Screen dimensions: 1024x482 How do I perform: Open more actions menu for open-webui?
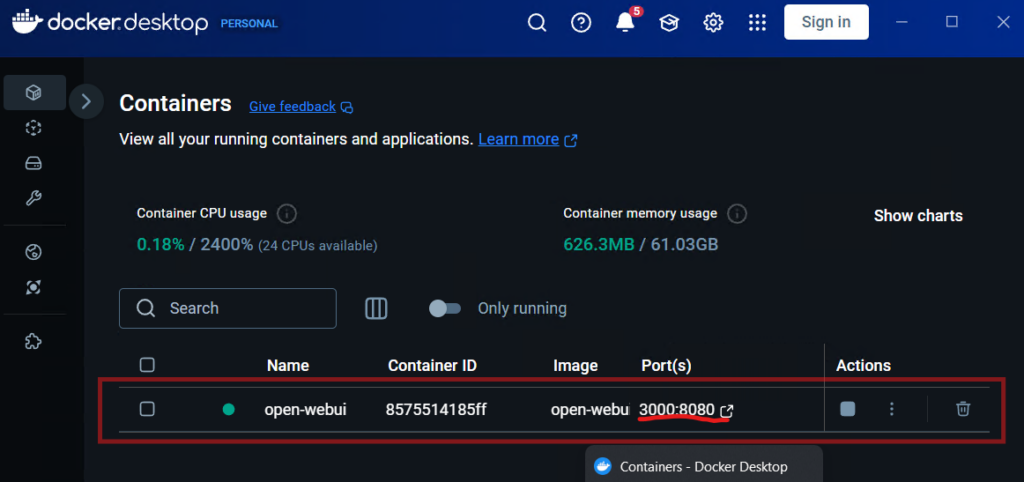coord(892,409)
